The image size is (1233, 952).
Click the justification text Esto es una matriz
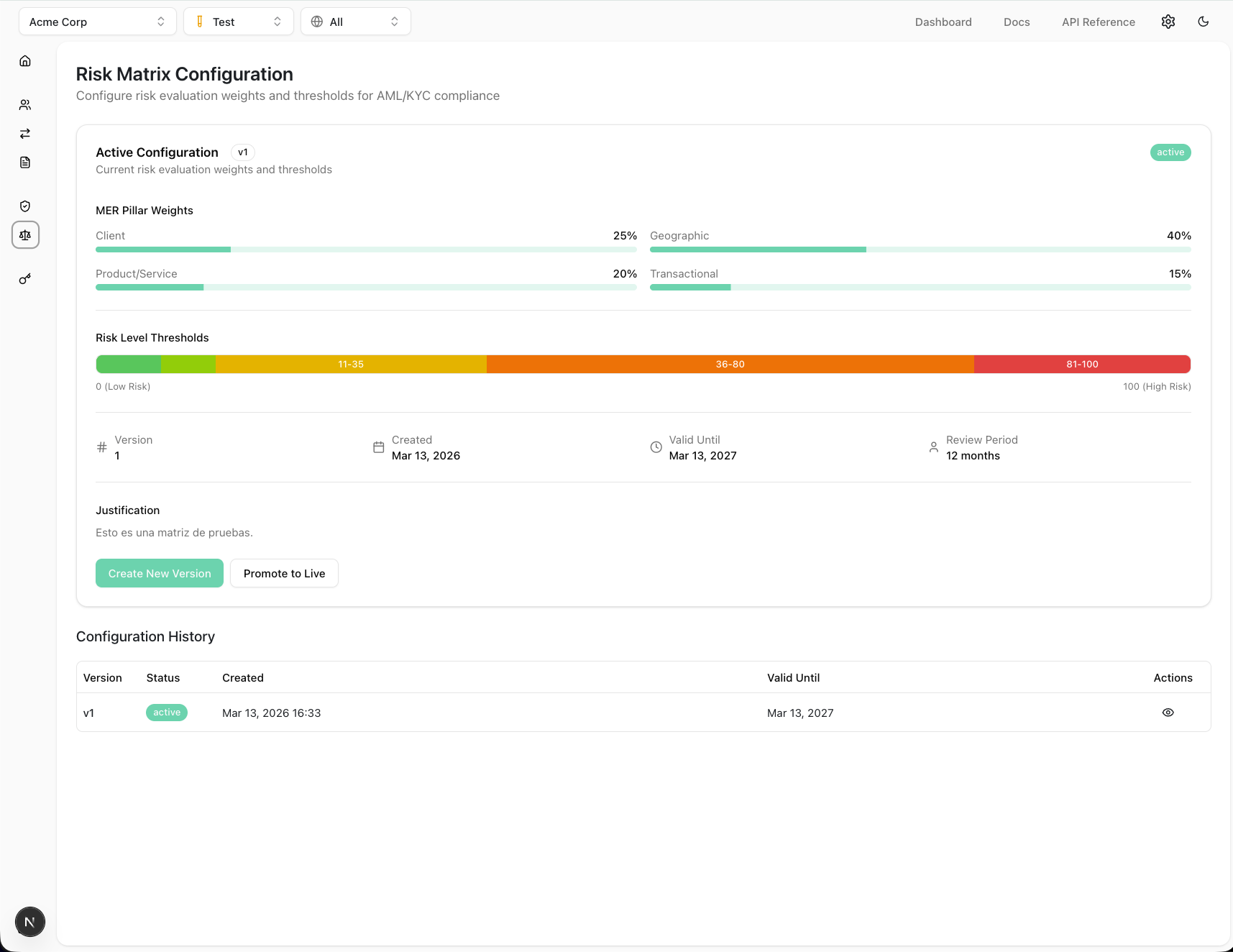click(x=175, y=533)
